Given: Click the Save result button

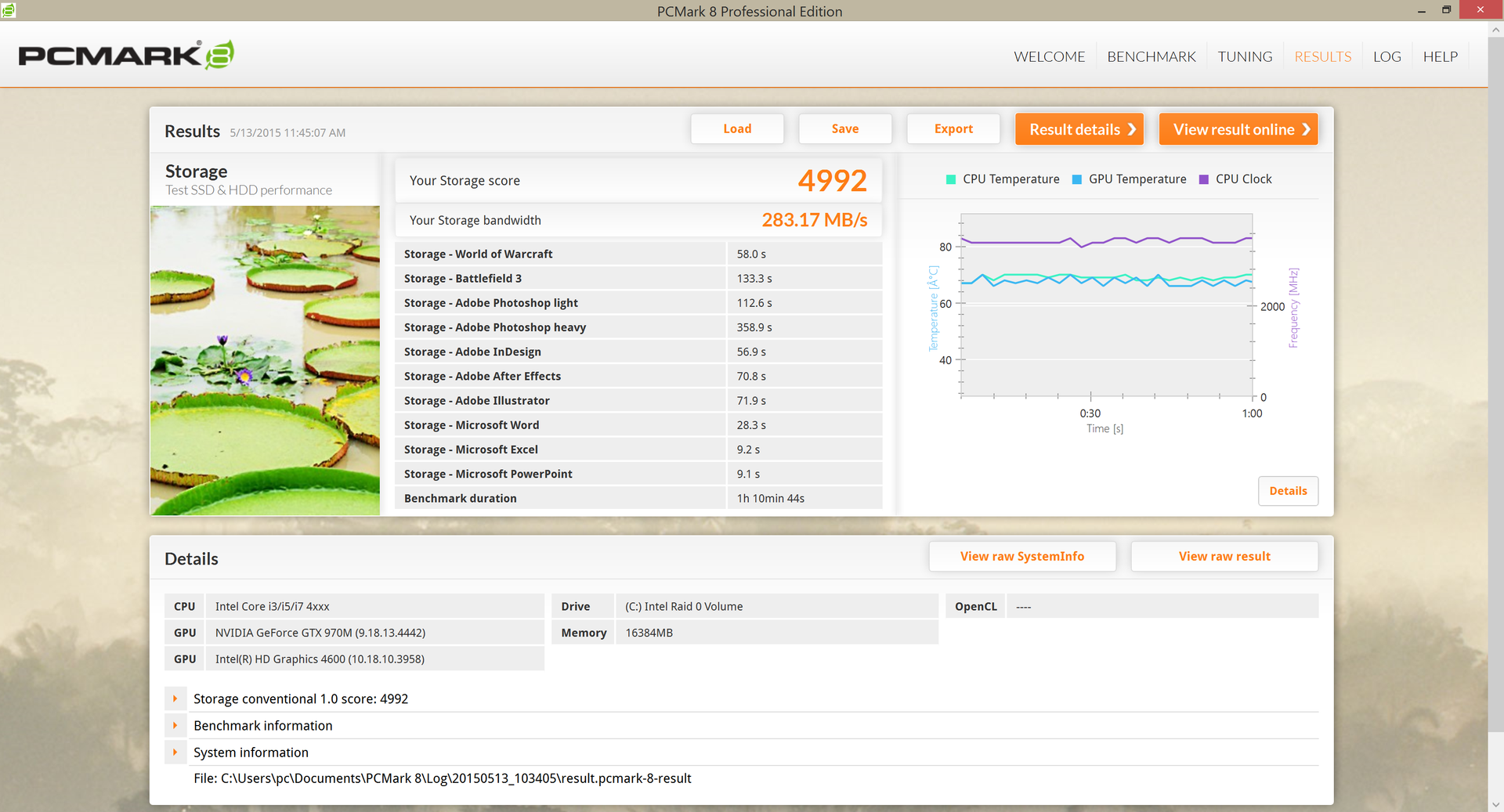Looking at the screenshot, I should pos(845,128).
